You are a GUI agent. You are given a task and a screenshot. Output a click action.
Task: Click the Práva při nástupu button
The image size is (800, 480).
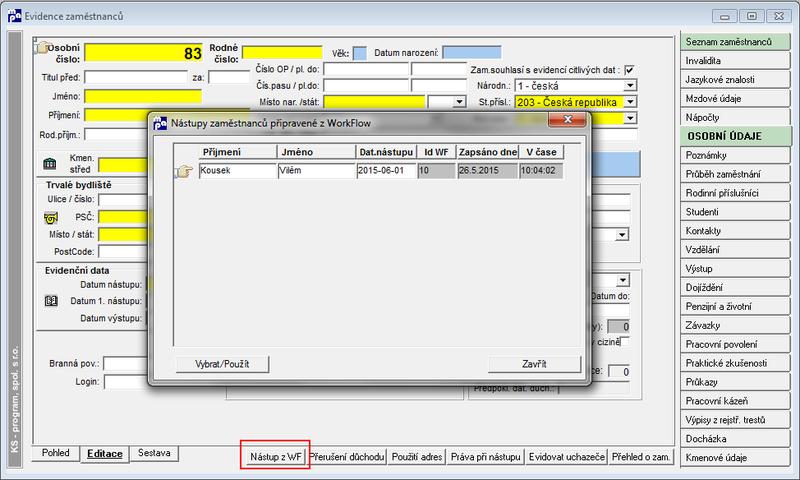pyautogui.click(x=486, y=457)
